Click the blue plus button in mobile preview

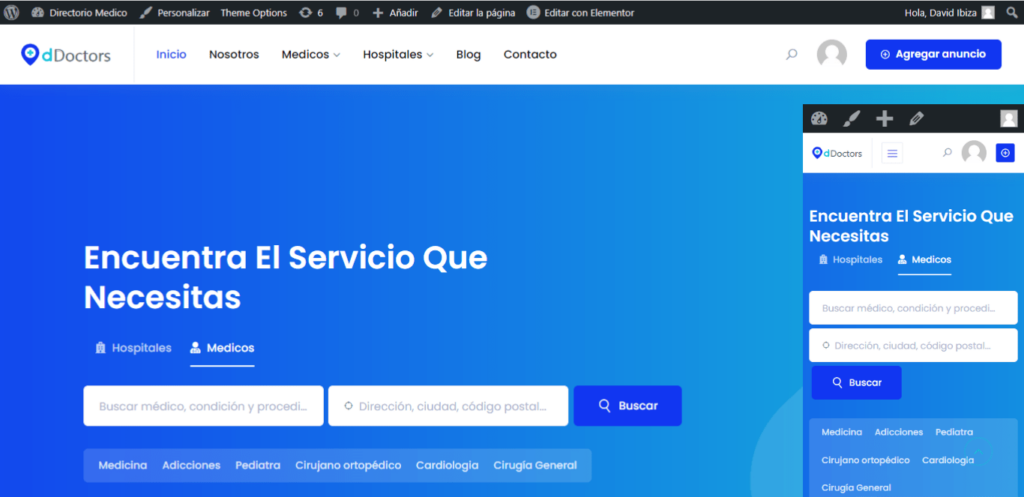point(1005,153)
